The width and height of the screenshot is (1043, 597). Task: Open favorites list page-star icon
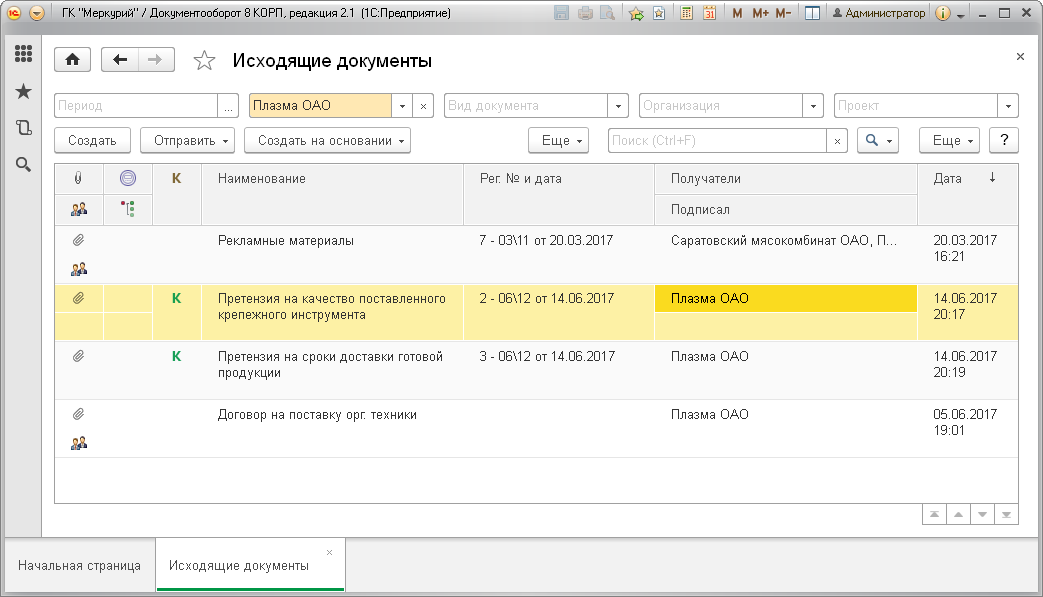pos(659,13)
